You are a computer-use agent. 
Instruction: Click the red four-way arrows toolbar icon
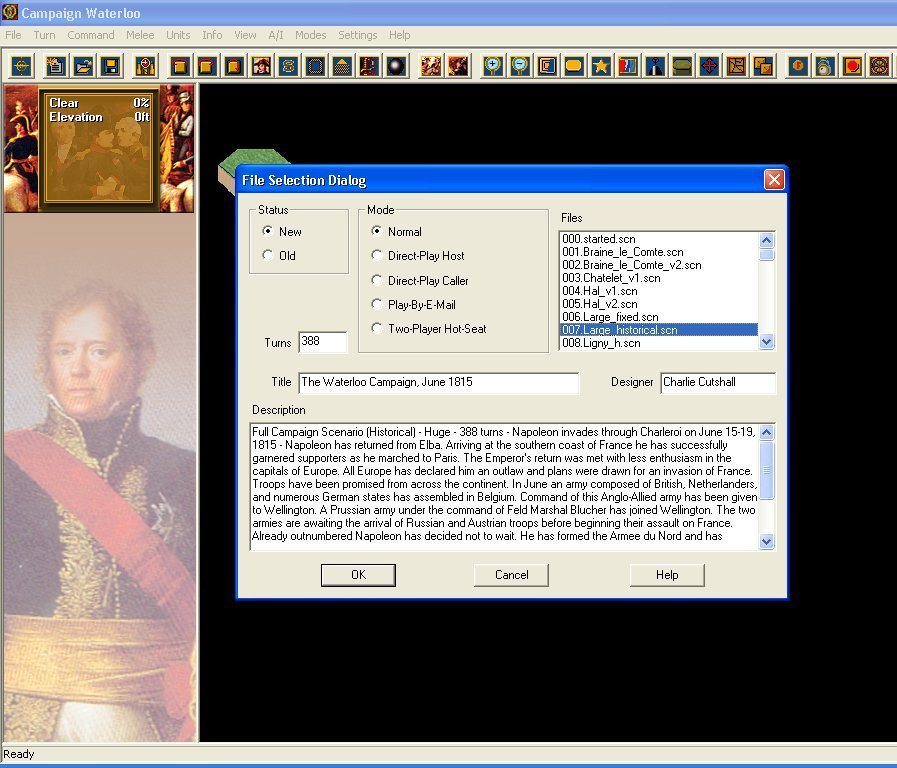pyautogui.click(x=709, y=67)
